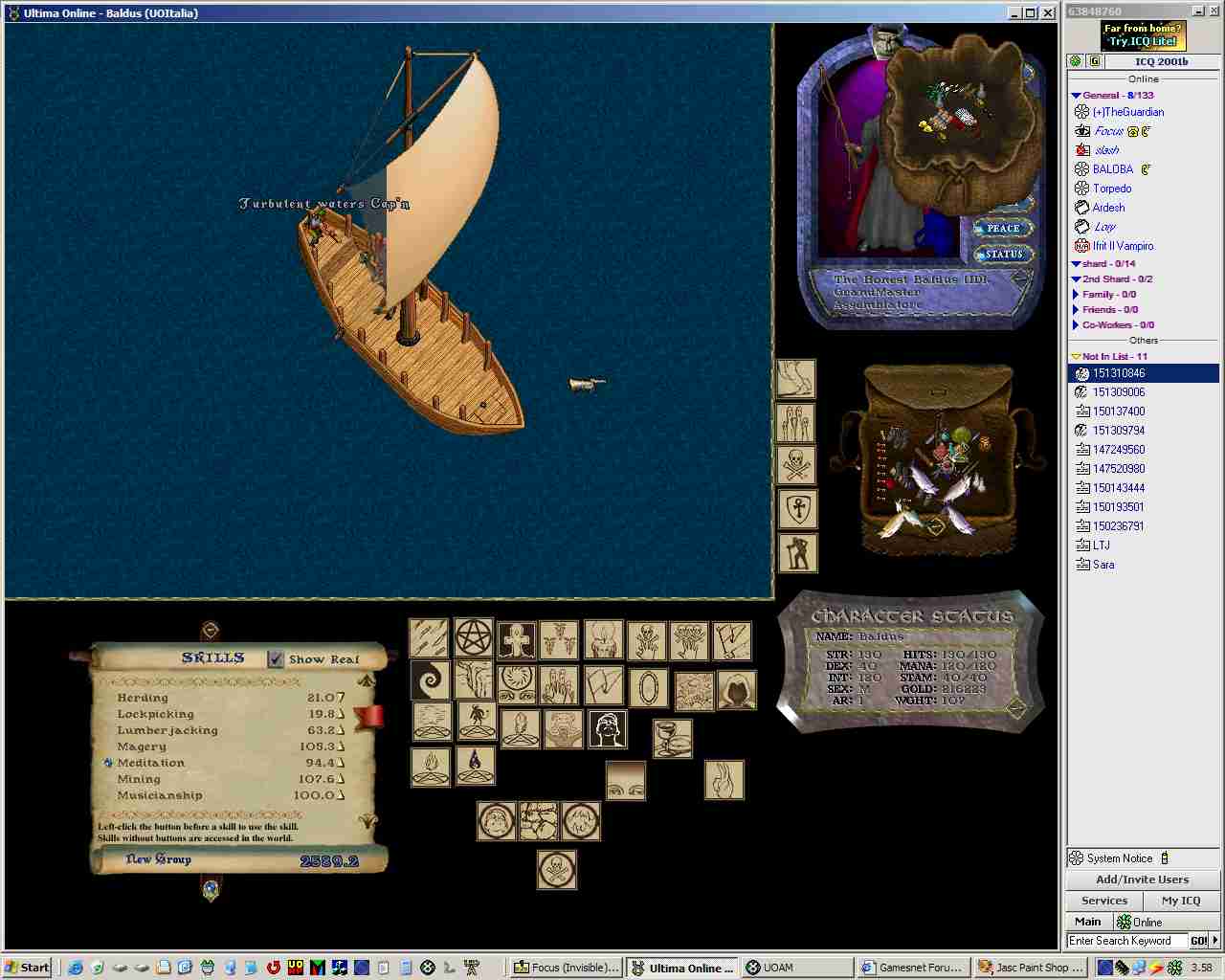Image resolution: width=1225 pixels, height=980 pixels.
Task: Toggle the Mining skill lock arrow
Action: 340,779
